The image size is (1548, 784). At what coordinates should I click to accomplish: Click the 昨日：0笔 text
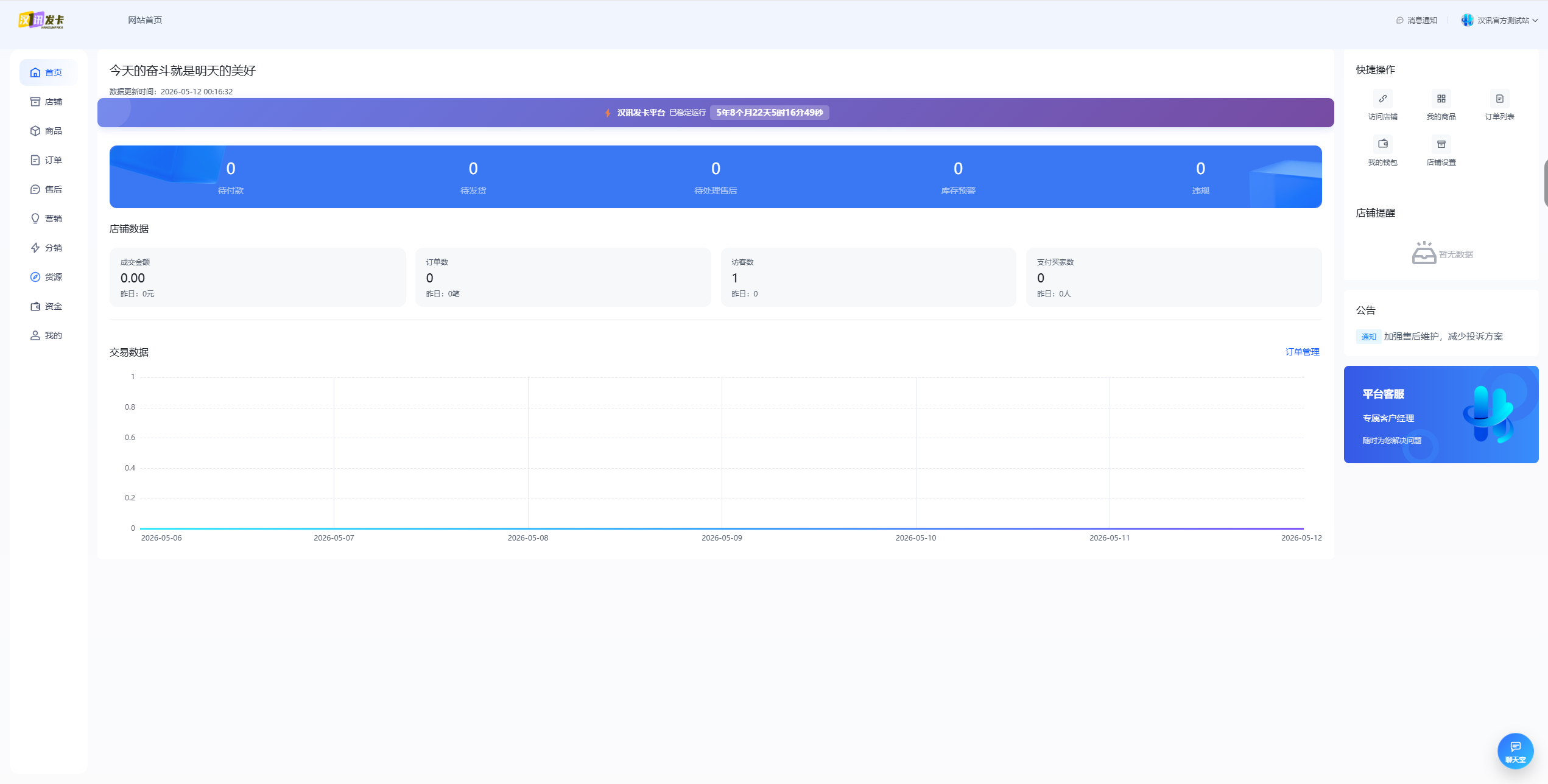pyautogui.click(x=443, y=294)
